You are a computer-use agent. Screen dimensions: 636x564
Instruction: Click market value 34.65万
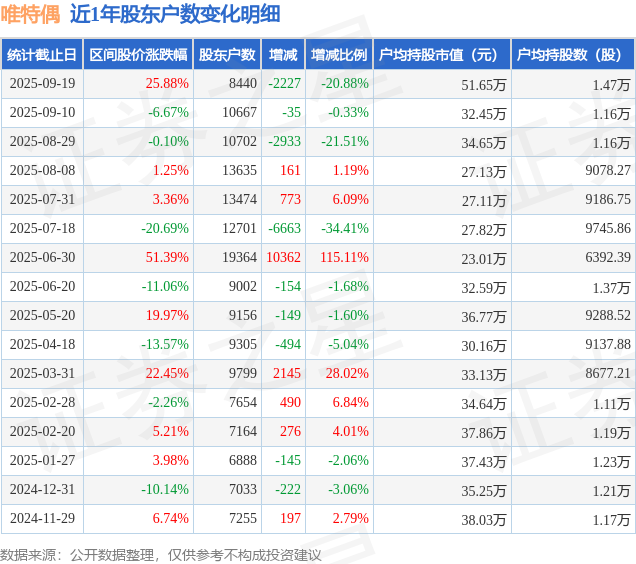click(x=483, y=143)
